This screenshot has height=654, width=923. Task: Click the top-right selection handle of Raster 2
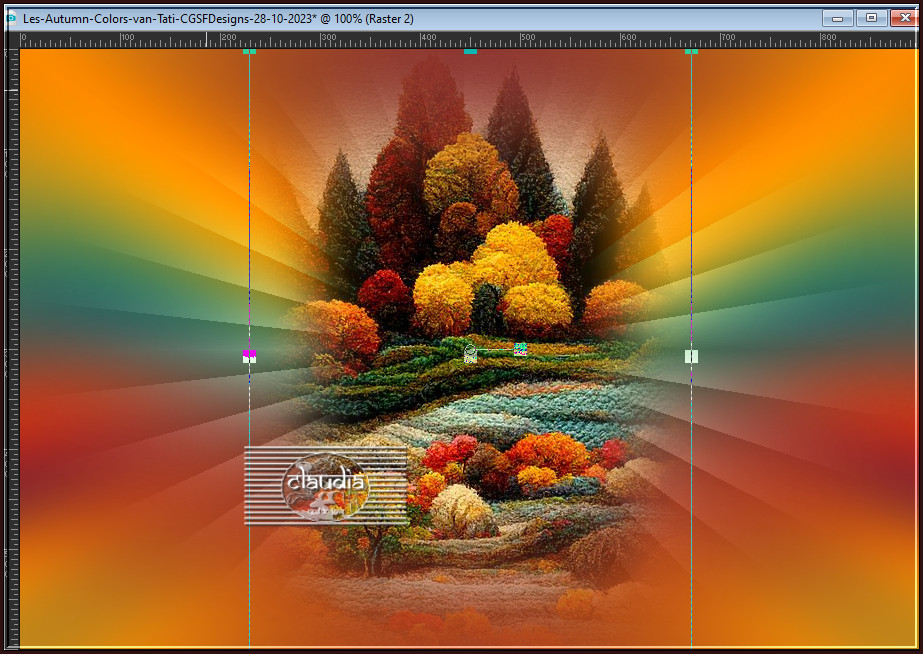[x=691, y=52]
